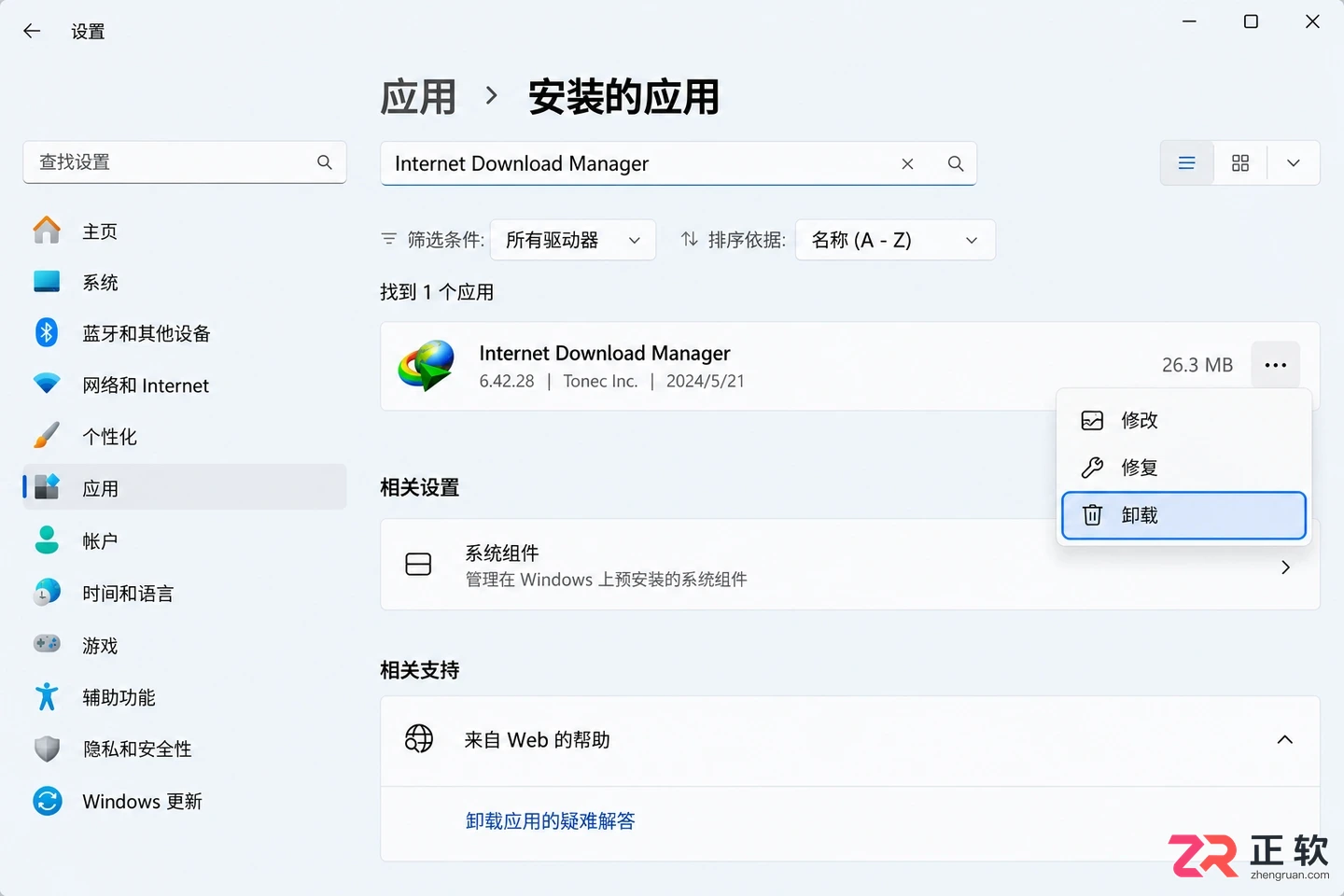Image resolution: width=1344 pixels, height=896 pixels.
Task: Click the Internet Download Manager app name
Action: tap(605, 353)
